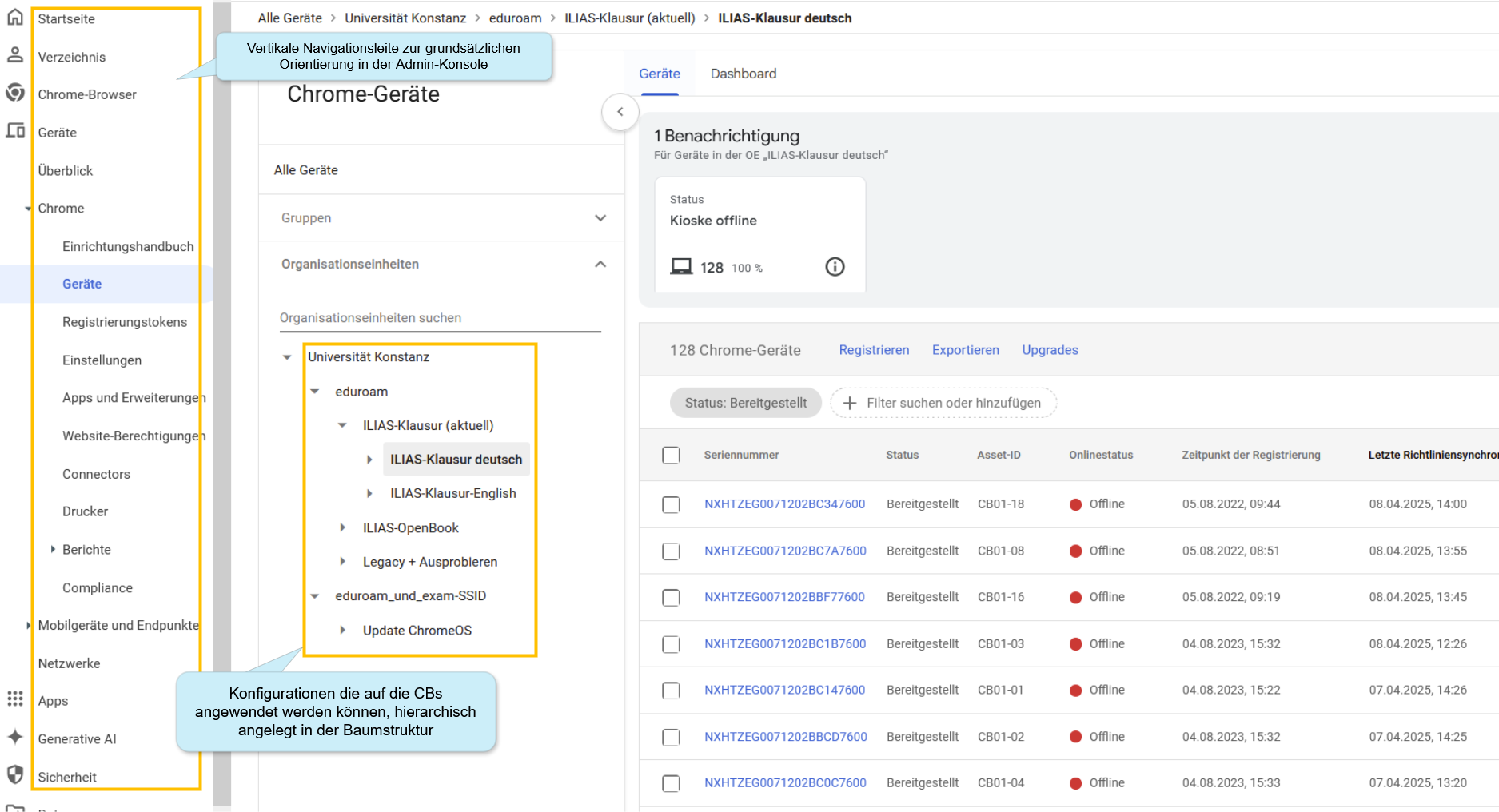The height and width of the screenshot is (812, 1499).
Task: Open Einrichtungshandbuch in sidebar menu
Action: pyautogui.click(x=128, y=246)
